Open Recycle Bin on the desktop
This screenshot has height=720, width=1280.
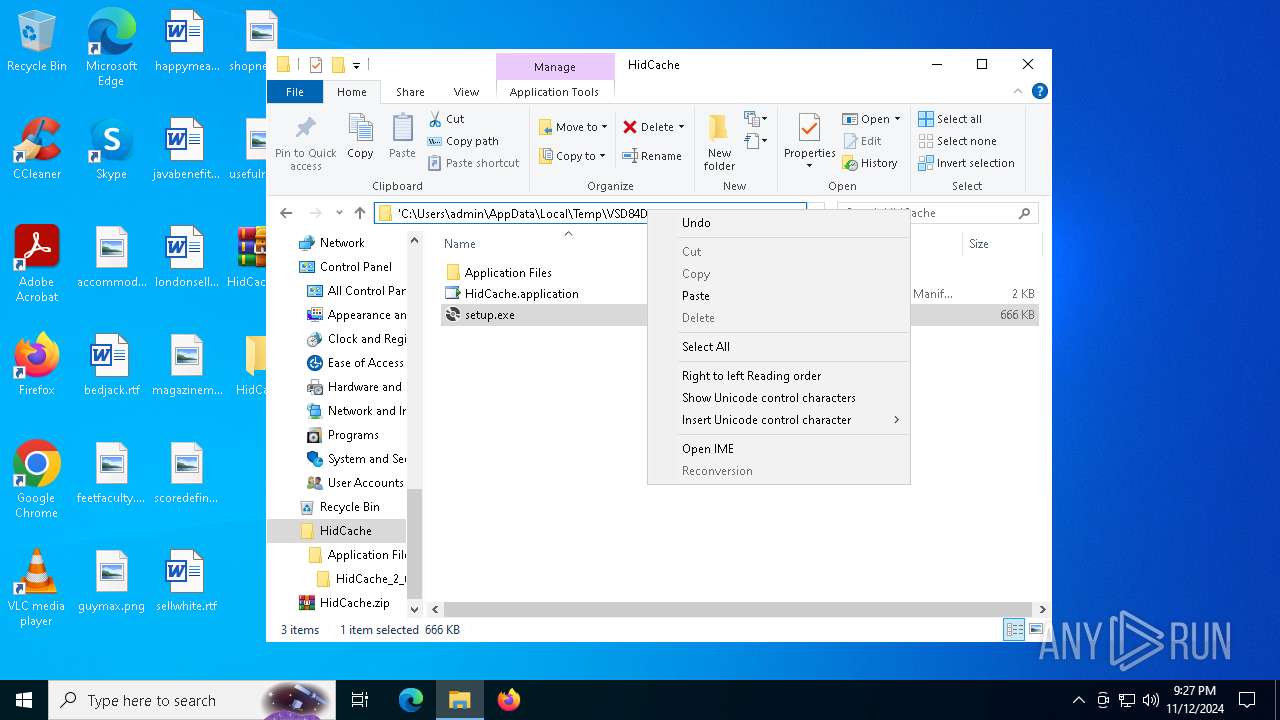[x=37, y=42]
